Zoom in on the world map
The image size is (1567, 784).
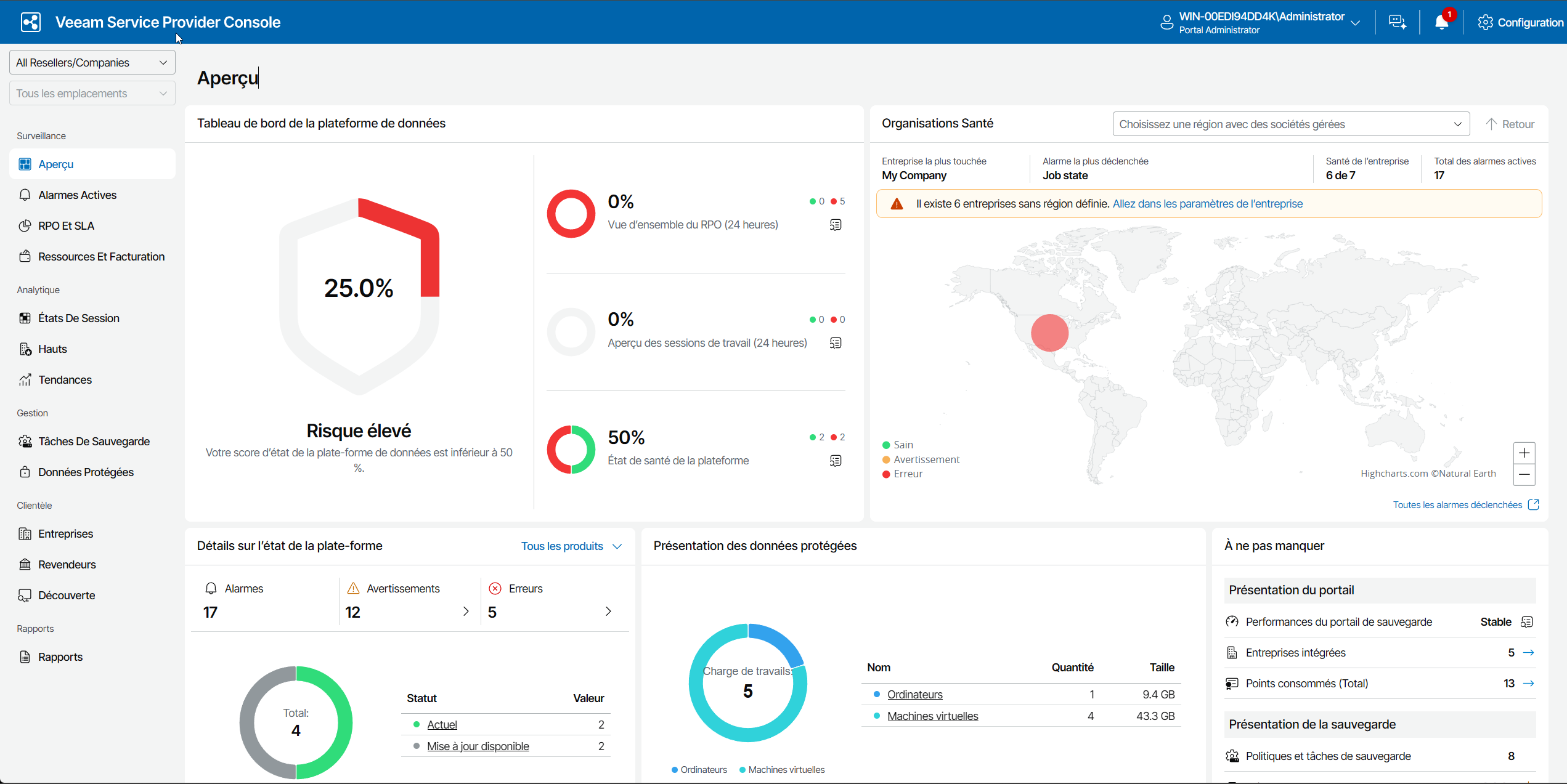pos(1524,453)
